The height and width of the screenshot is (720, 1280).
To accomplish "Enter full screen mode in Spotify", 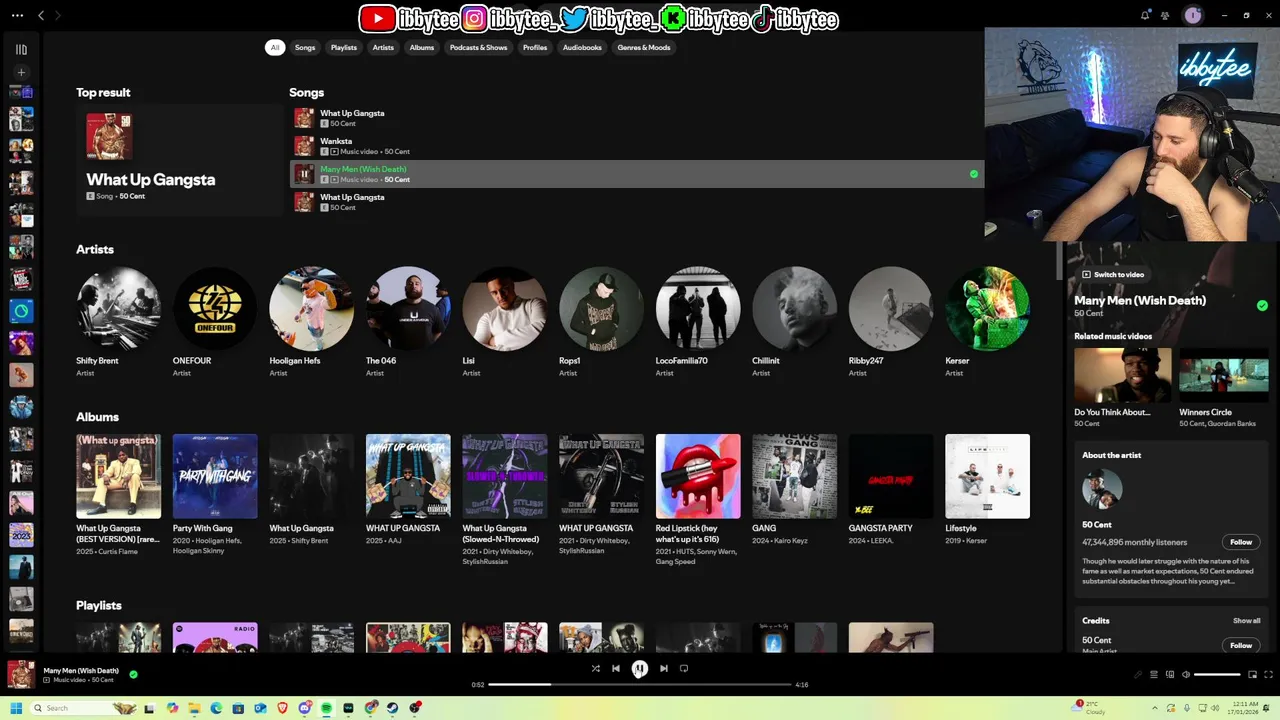I will pos(1269,675).
